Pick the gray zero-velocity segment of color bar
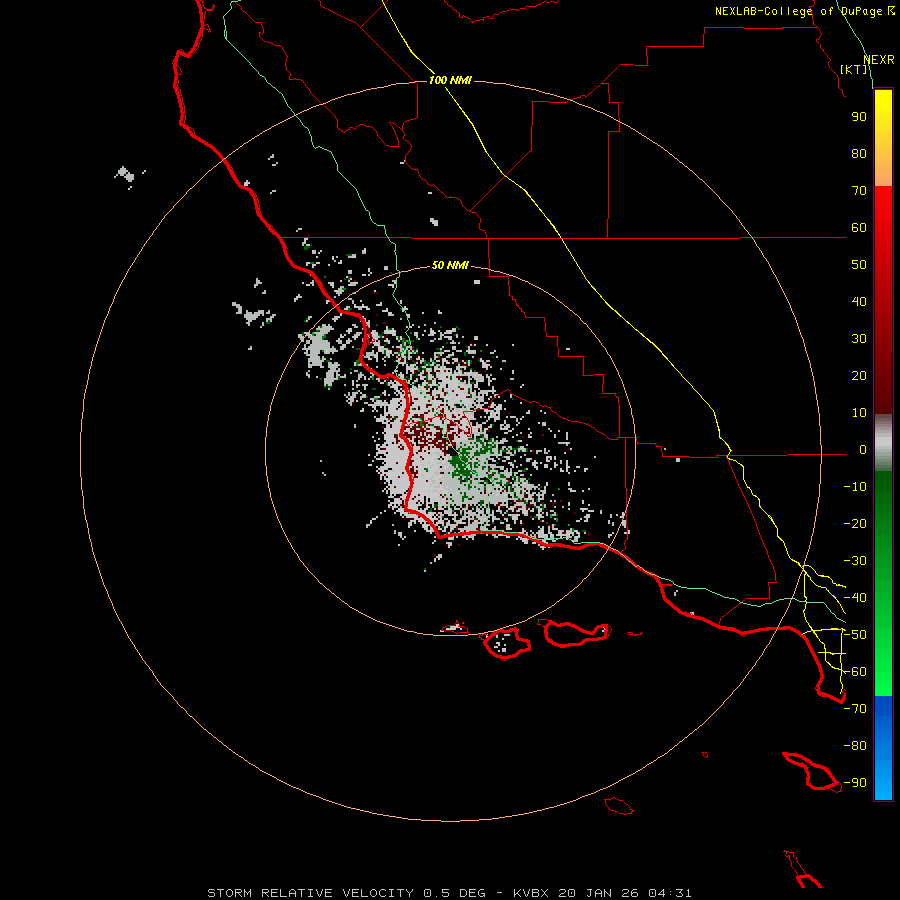 [883, 443]
